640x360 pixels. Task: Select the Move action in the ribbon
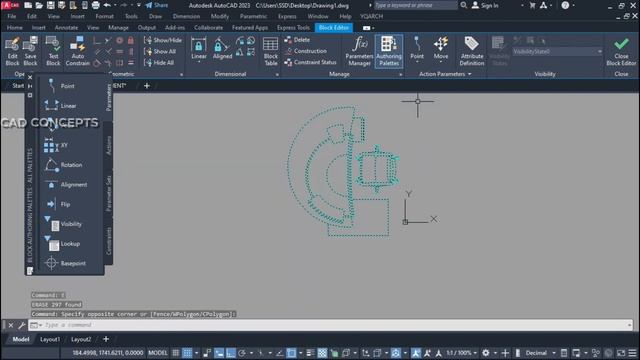441,49
